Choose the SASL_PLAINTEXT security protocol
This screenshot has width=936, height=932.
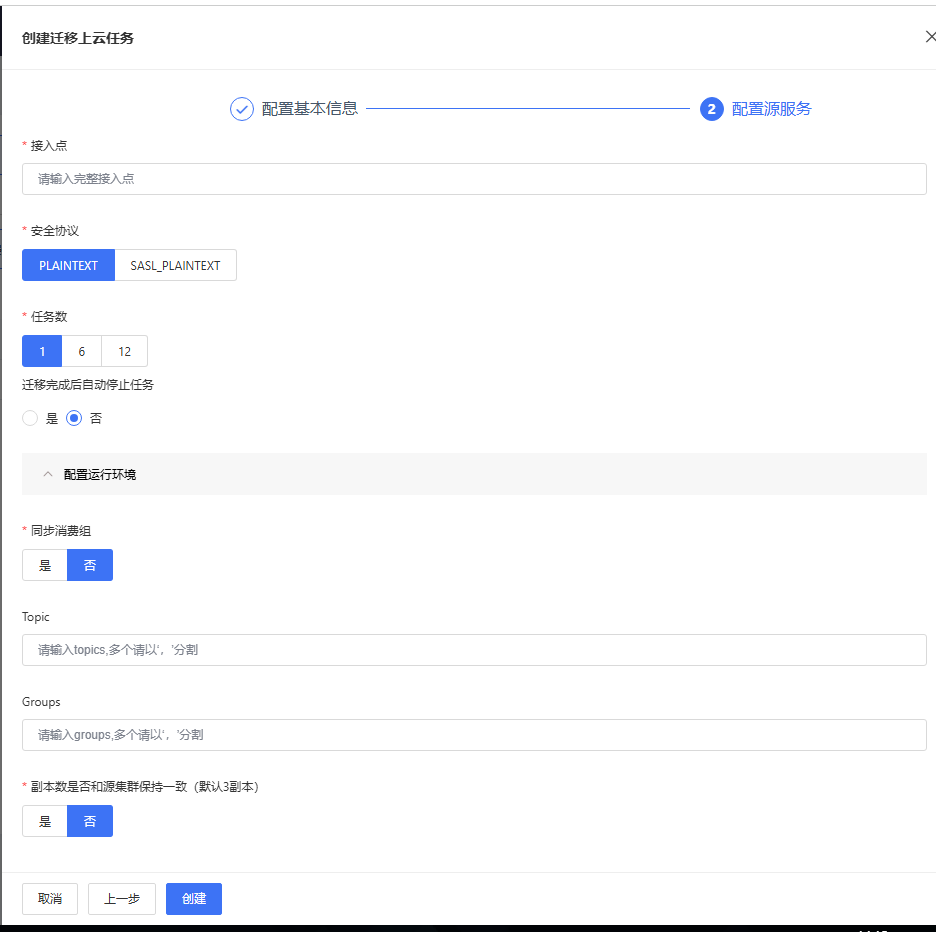pyautogui.click(x=176, y=265)
